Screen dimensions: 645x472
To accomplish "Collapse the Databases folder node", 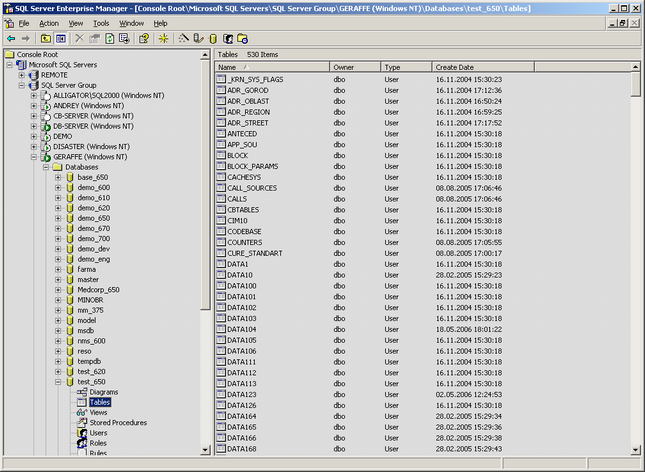I will (x=46, y=167).
